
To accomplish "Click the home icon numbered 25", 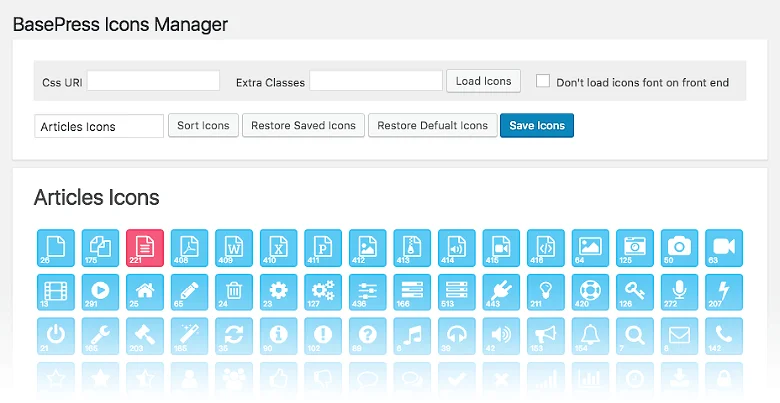I will (145, 292).
